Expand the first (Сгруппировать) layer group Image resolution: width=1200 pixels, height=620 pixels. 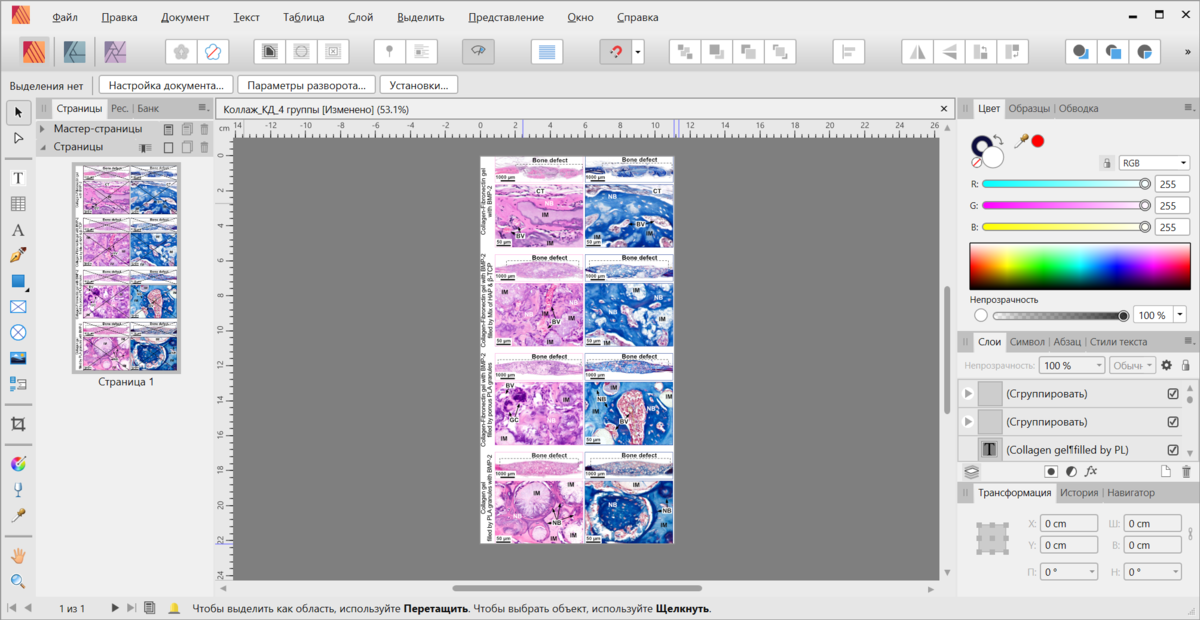click(x=967, y=394)
